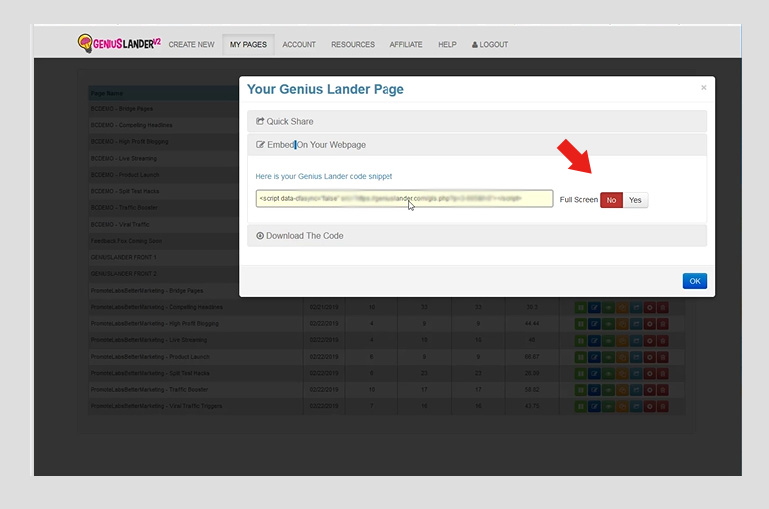Click the 02/21/2019 date cell

pyautogui.click(x=324, y=307)
